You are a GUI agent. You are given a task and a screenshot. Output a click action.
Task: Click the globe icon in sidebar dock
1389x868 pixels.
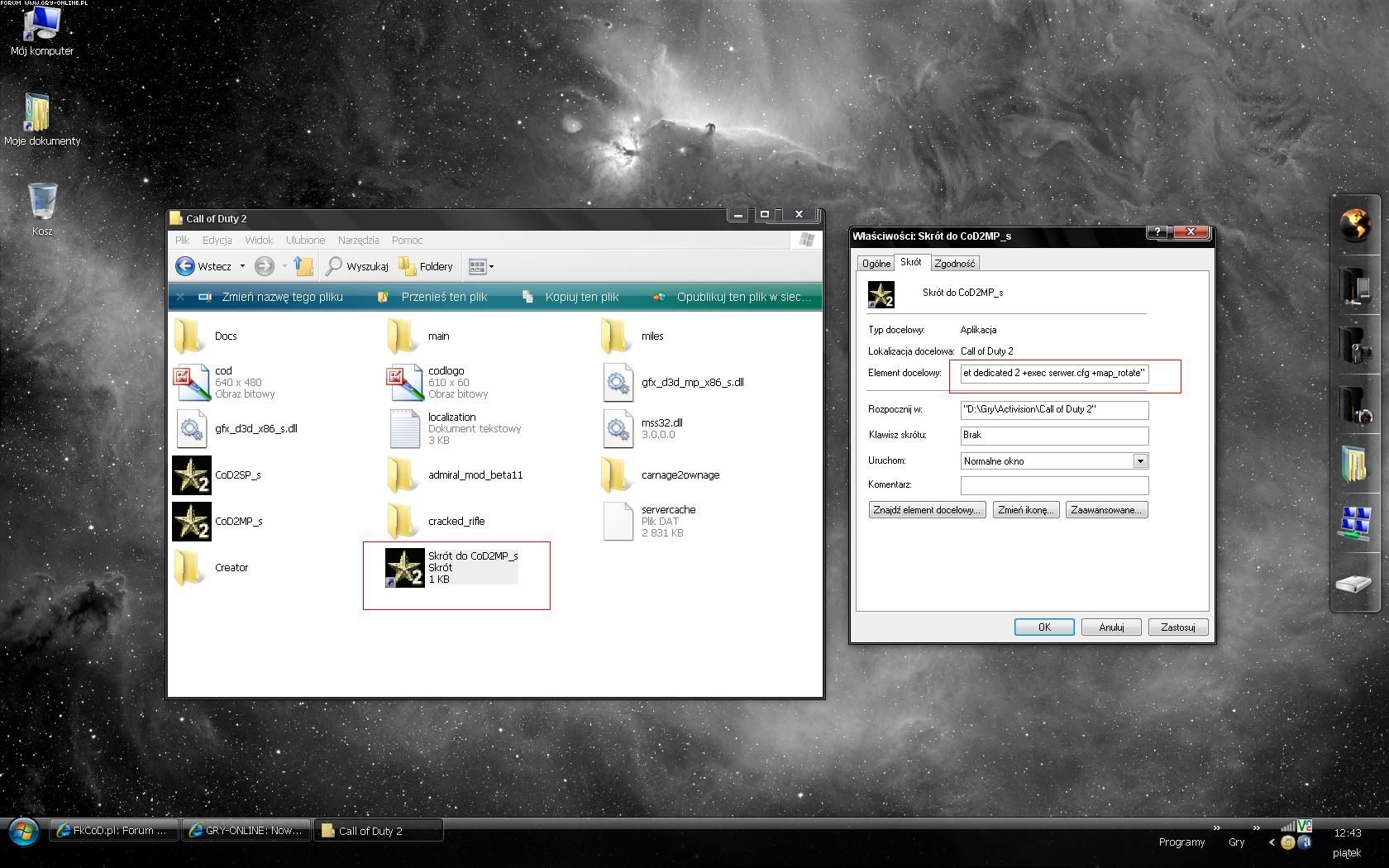(x=1355, y=225)
